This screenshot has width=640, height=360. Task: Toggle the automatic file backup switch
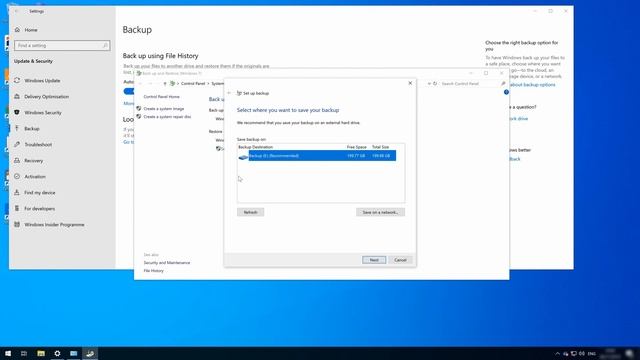(129, 91)
